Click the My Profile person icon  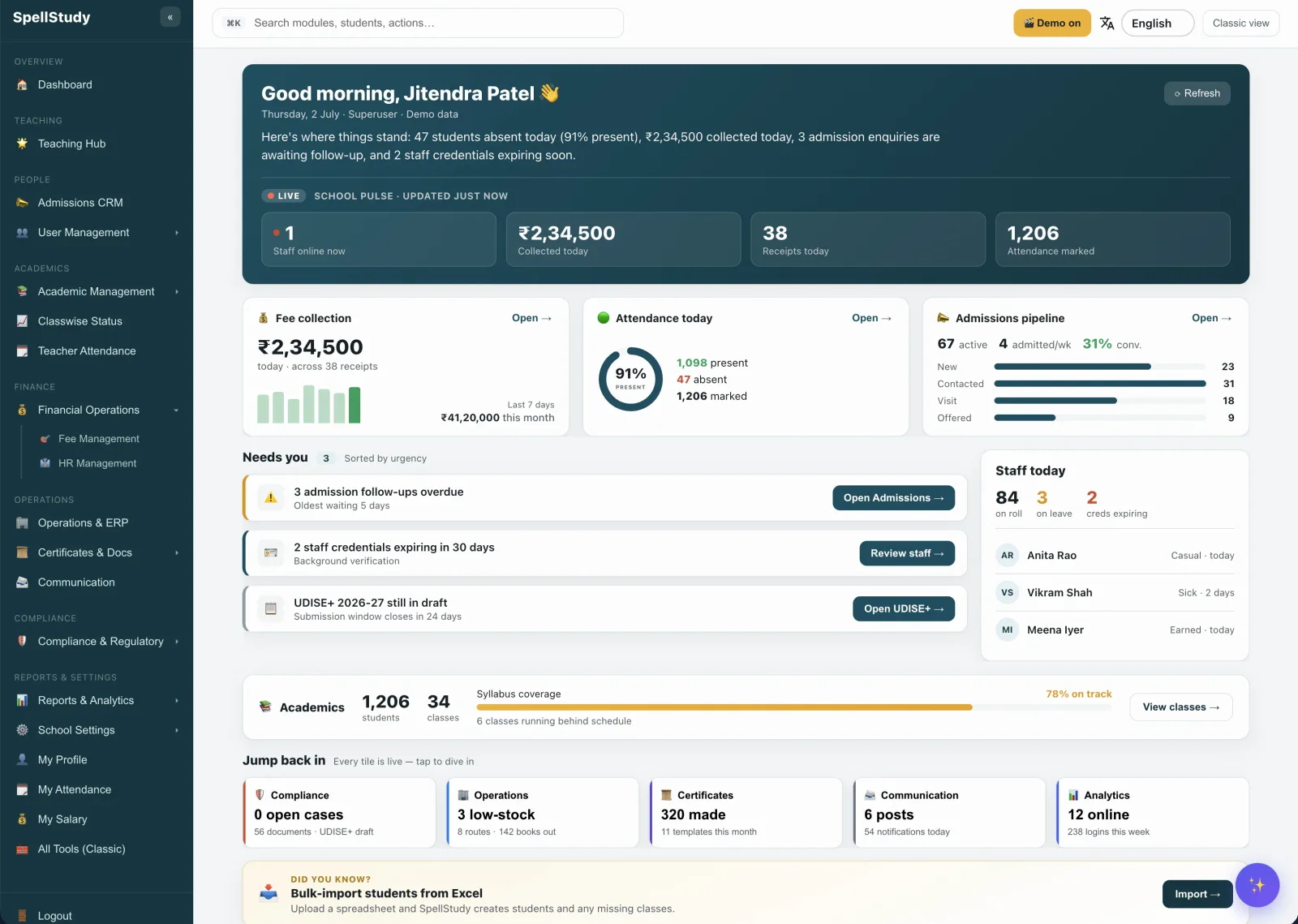[22, 760]
